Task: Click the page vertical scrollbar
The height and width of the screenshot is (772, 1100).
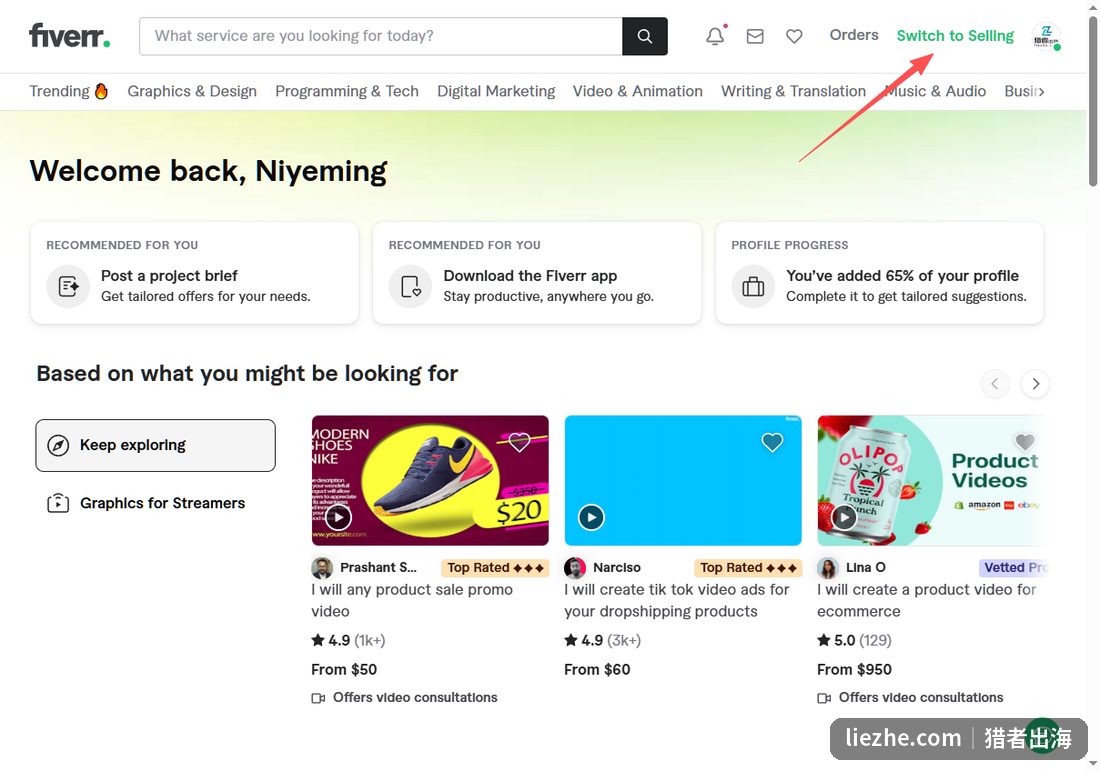Action: pyautogui.click(x=1093, y=102)
